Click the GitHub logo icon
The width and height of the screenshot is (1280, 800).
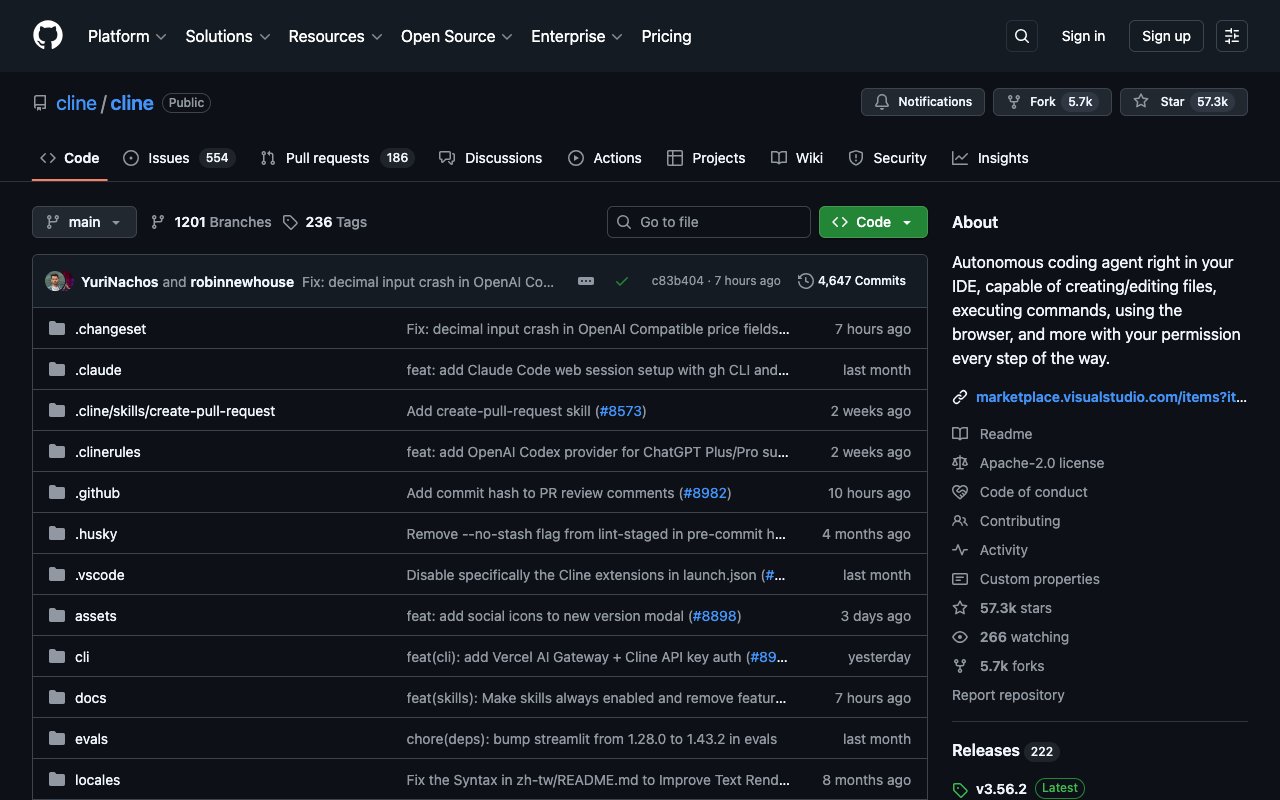coord(47,35)
